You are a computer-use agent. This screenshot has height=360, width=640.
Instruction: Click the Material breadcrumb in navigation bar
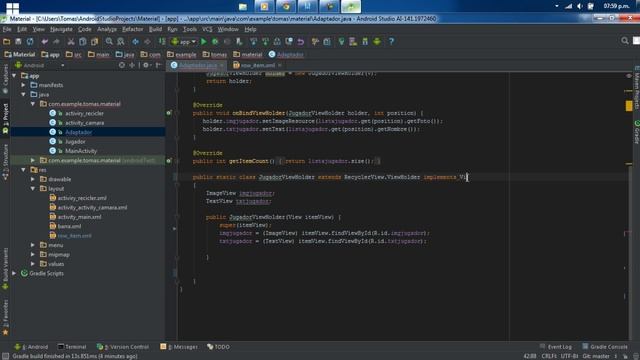tap(20, 54)
